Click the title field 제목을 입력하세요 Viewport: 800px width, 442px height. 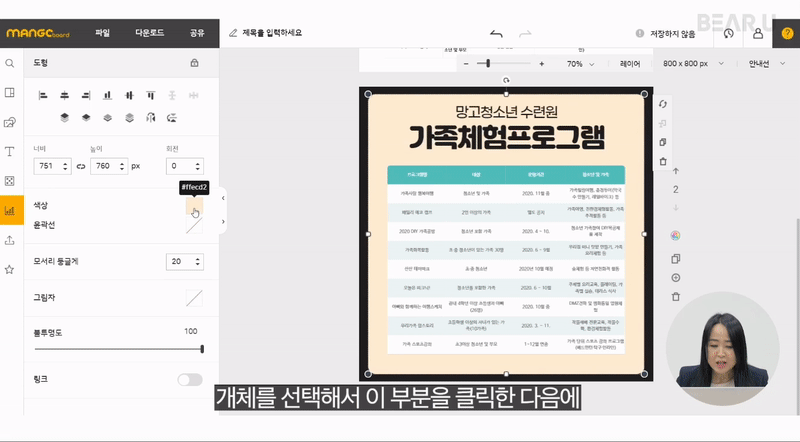(x=272, y=33)
